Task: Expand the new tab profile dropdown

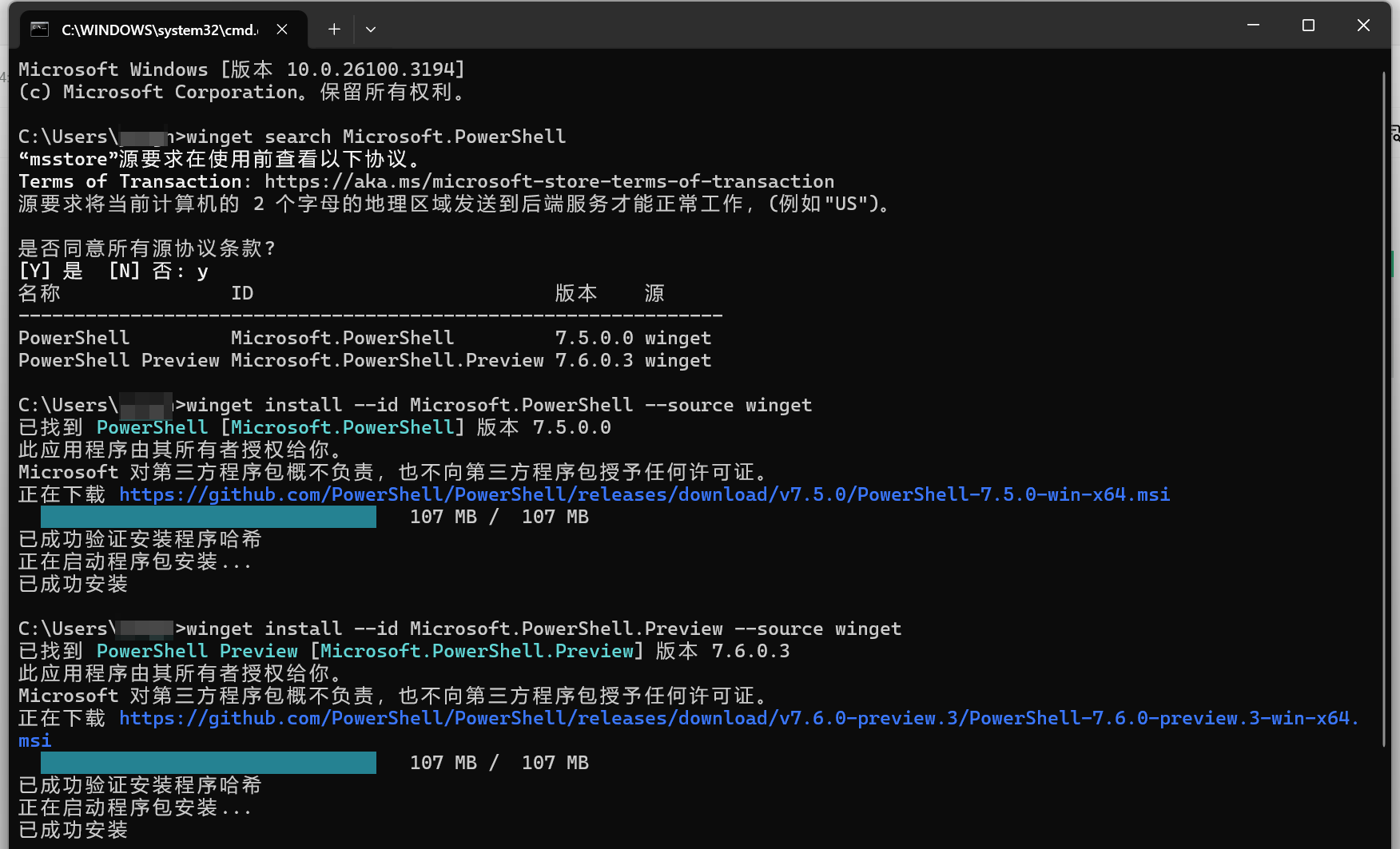Action: 371,30
